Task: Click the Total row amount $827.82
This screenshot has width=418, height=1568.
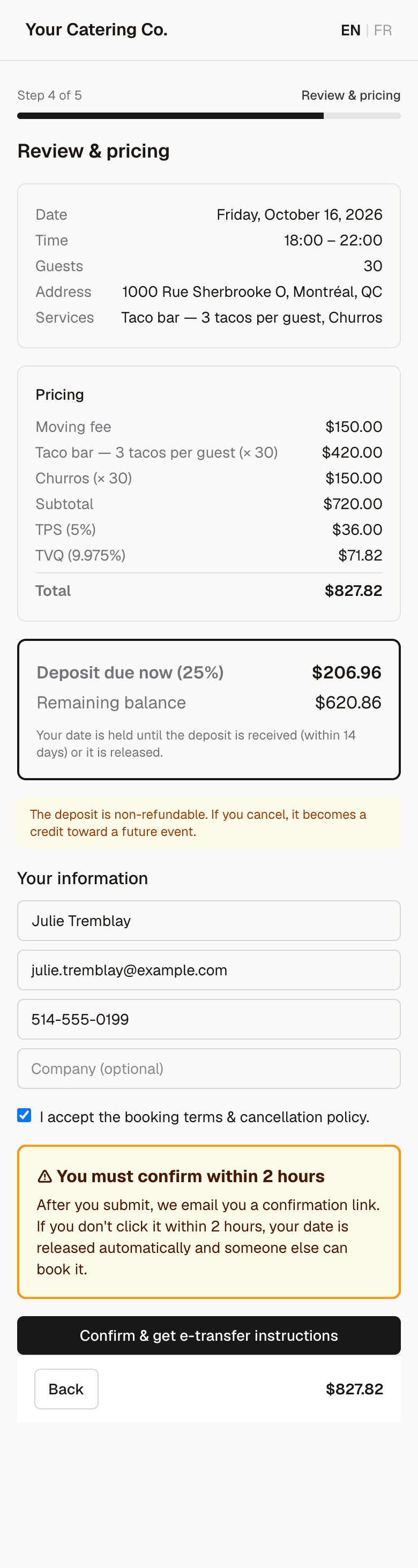Action: coord(353,591)
